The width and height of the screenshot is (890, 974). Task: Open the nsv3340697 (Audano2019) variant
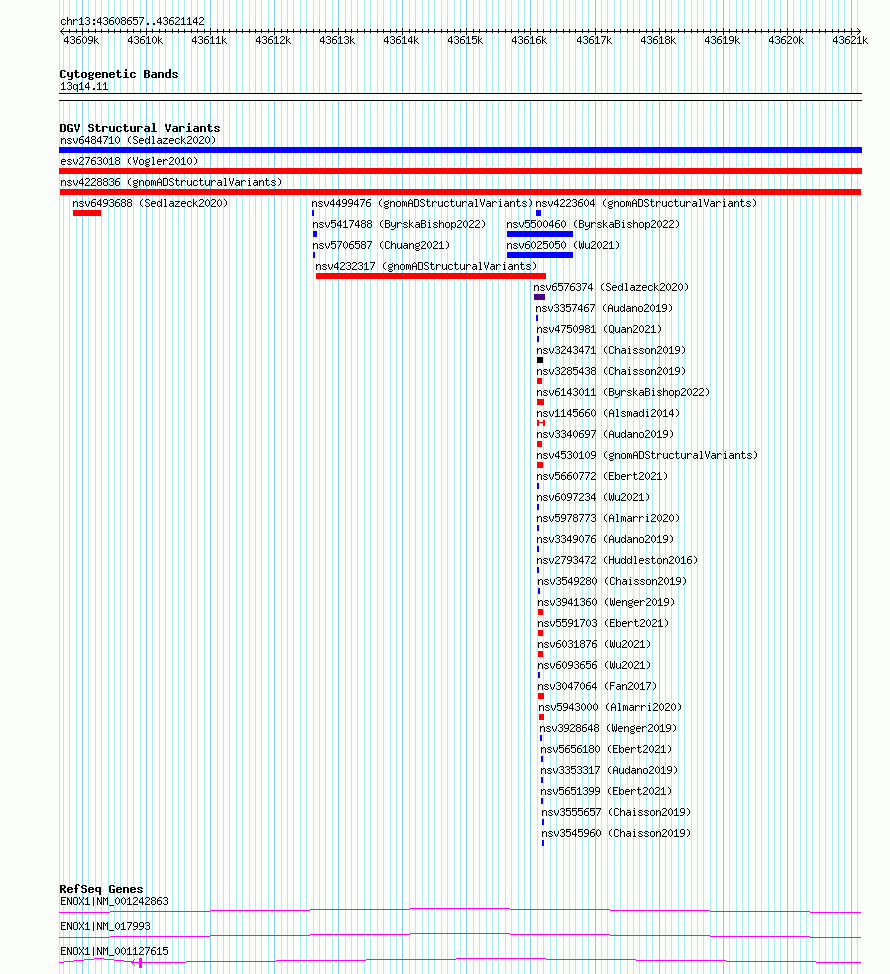point(605,434)
